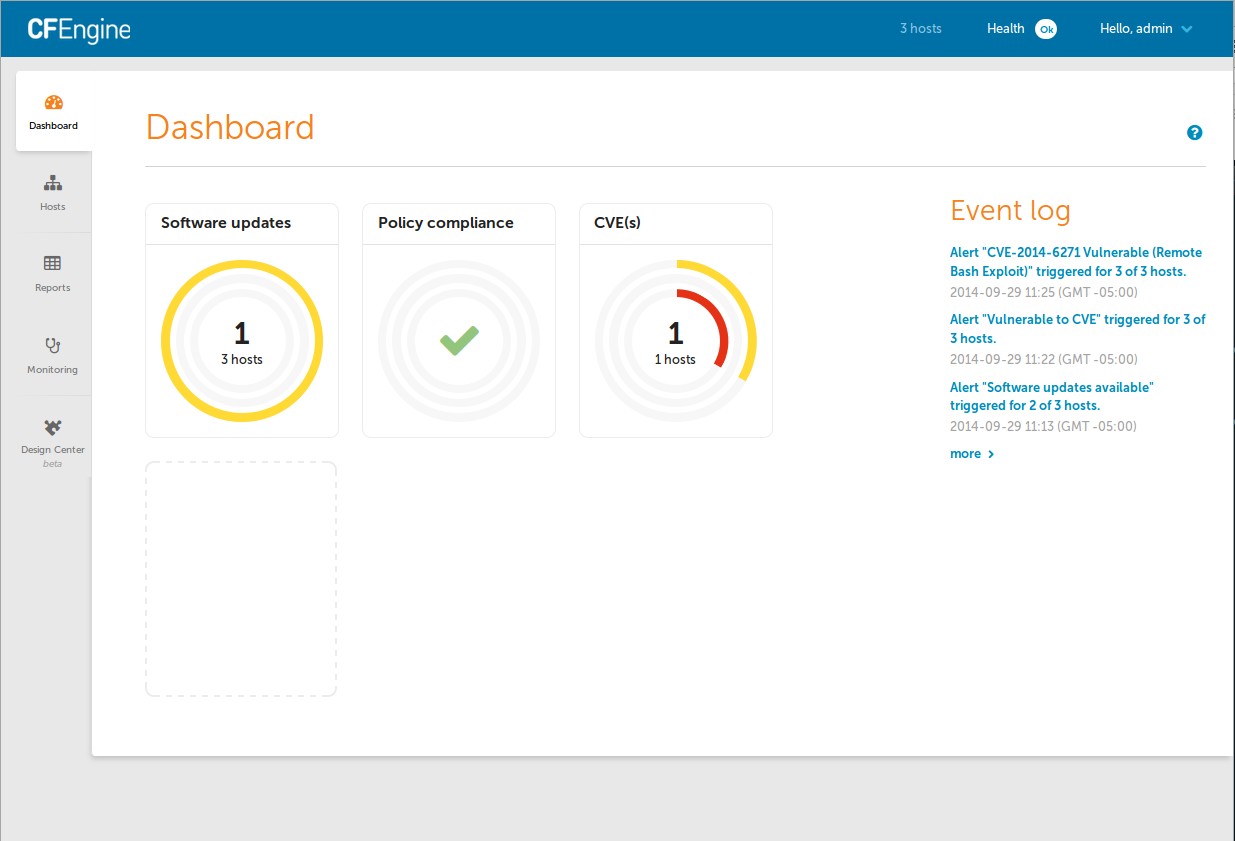Collapse the admin user menu arrow
Image resolution: width=1235 pixels, height=841 pixels.
click(x=1186, y=29)
